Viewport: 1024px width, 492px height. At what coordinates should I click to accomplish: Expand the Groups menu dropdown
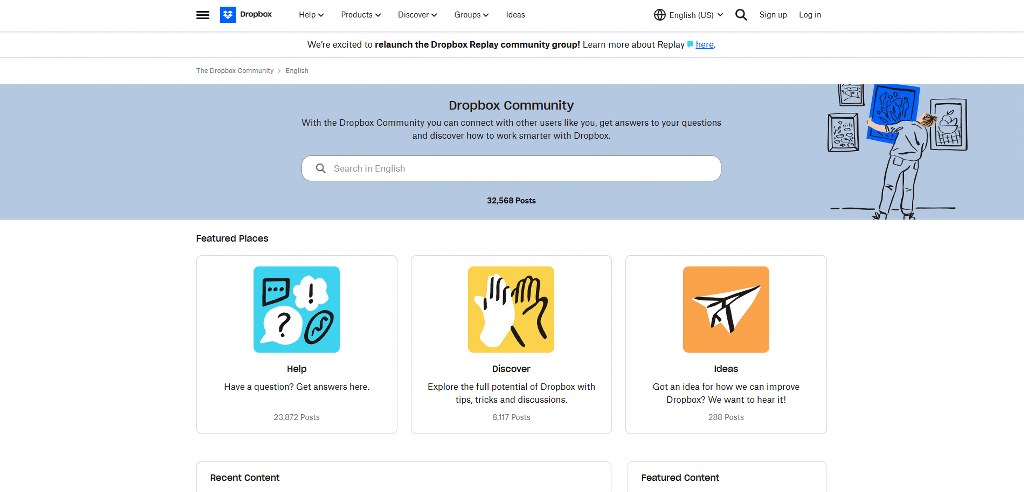click(x=471, y=15)
